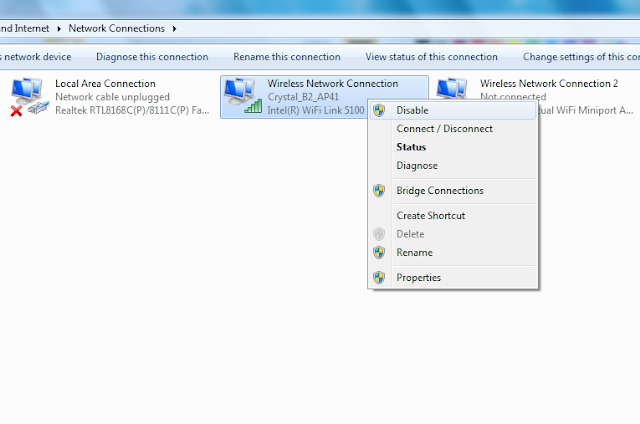The height and width of the screenshot is (424, 640).
Task: Click 'Network cable unplugged' status text
Action: pos(112,97)
